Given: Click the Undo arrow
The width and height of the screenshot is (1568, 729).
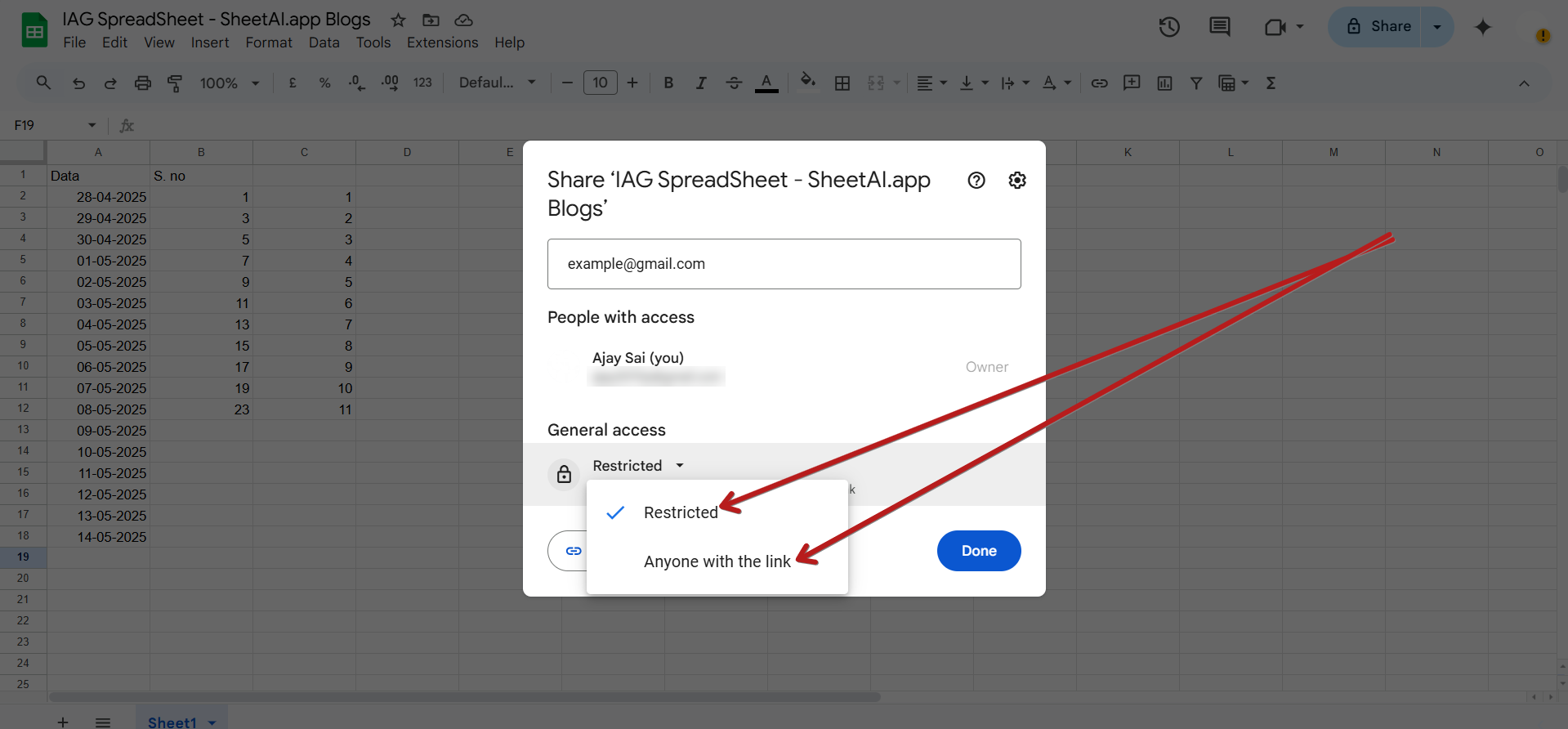Looking at the screenshot, I should (78, 83).
